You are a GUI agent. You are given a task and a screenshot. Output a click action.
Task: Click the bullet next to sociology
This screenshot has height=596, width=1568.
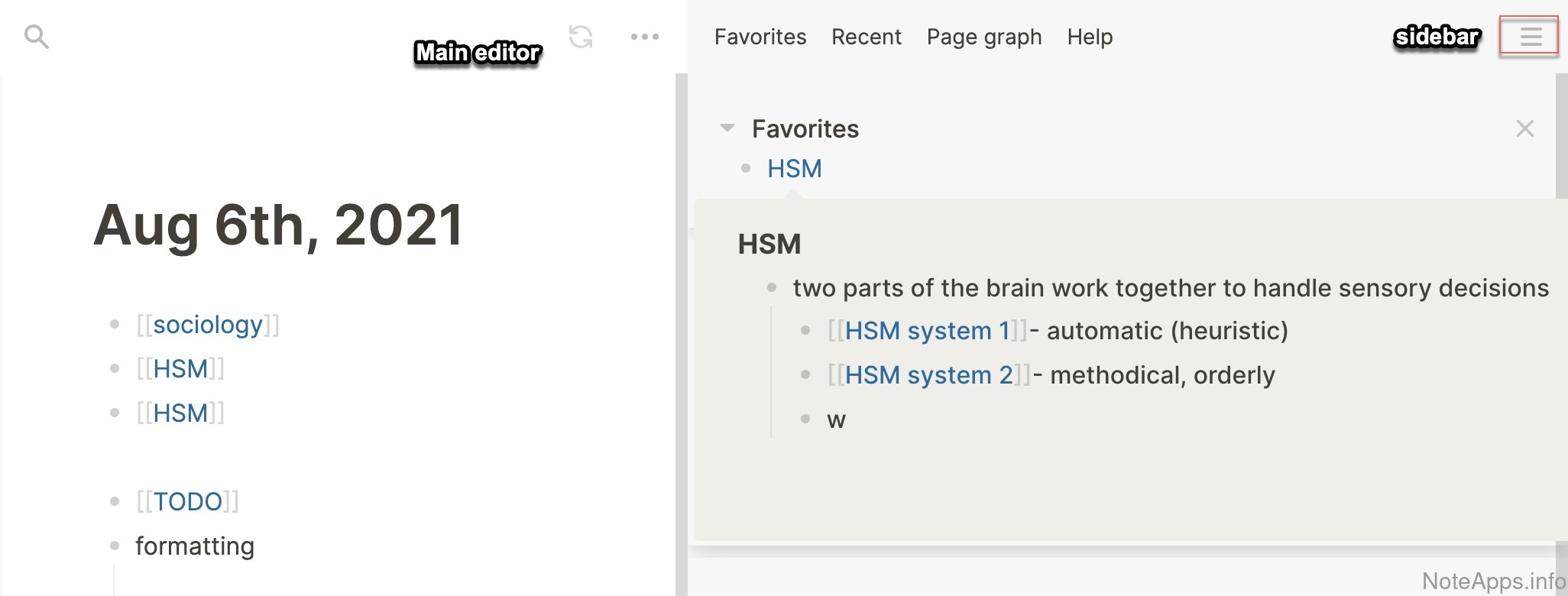[115, 325]
